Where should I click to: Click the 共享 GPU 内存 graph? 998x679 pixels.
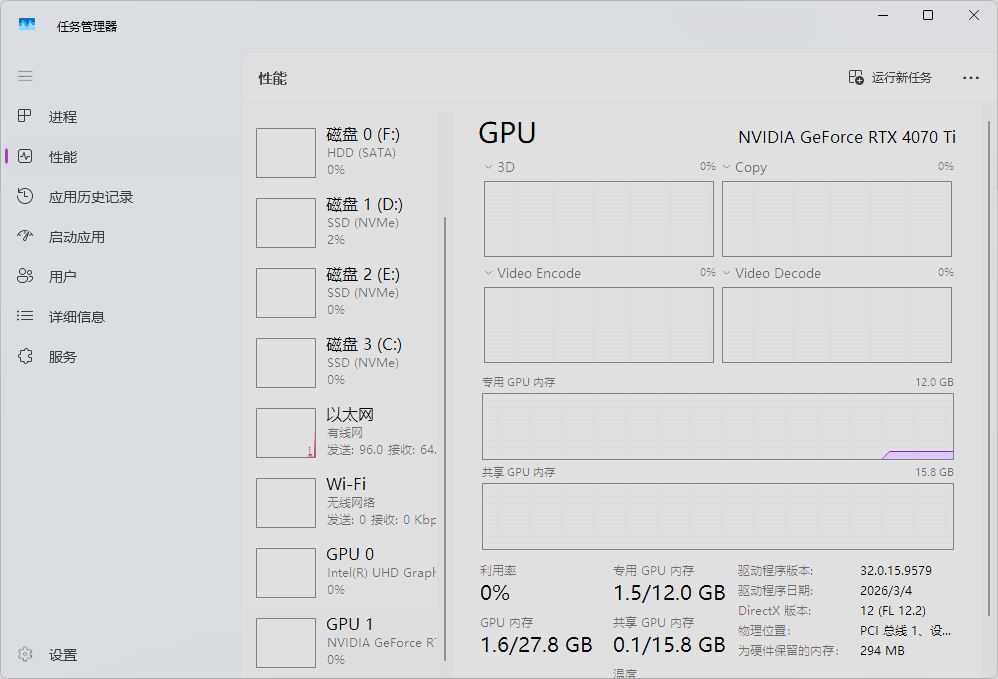718,516
